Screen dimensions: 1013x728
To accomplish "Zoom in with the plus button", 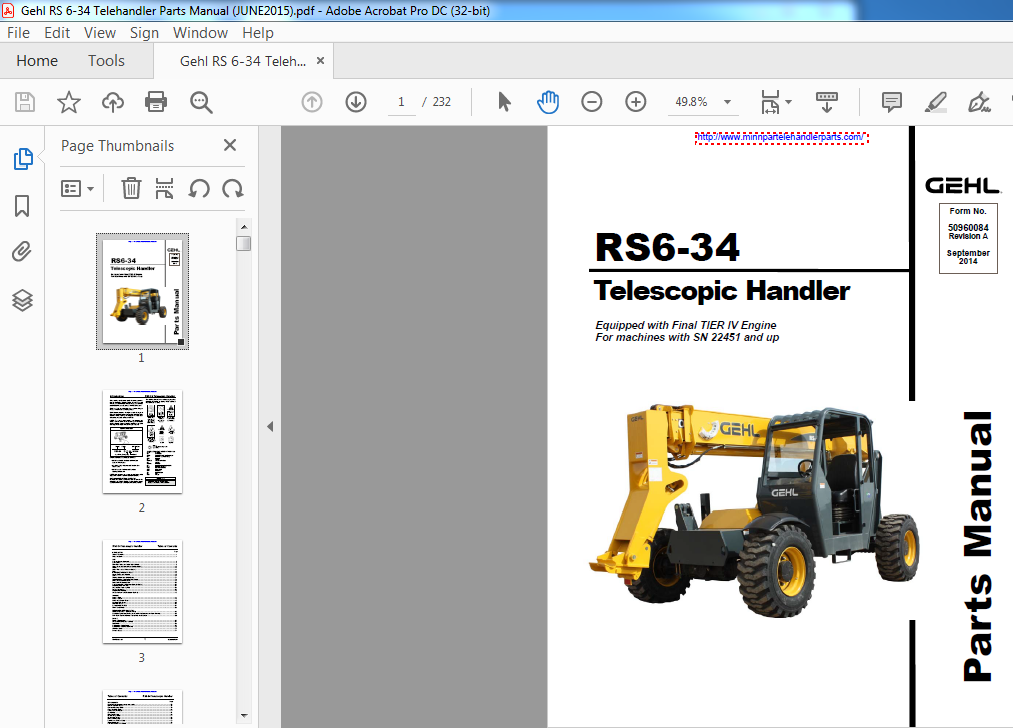I will 636,102.
